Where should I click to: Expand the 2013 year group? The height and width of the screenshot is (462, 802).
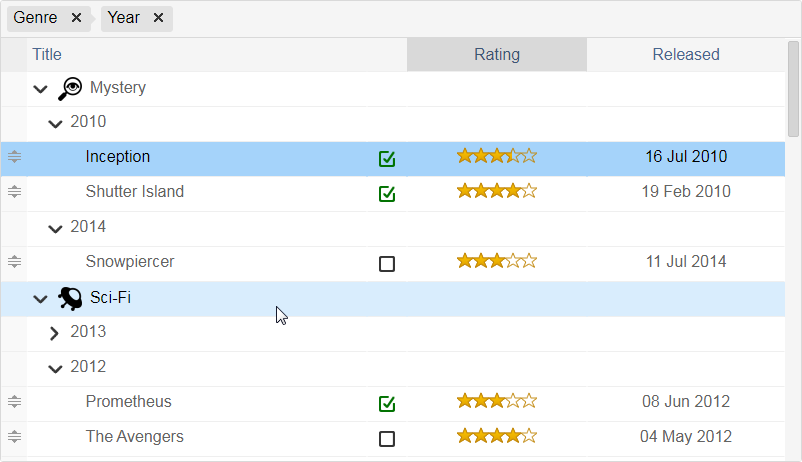[x=54, y=333]
